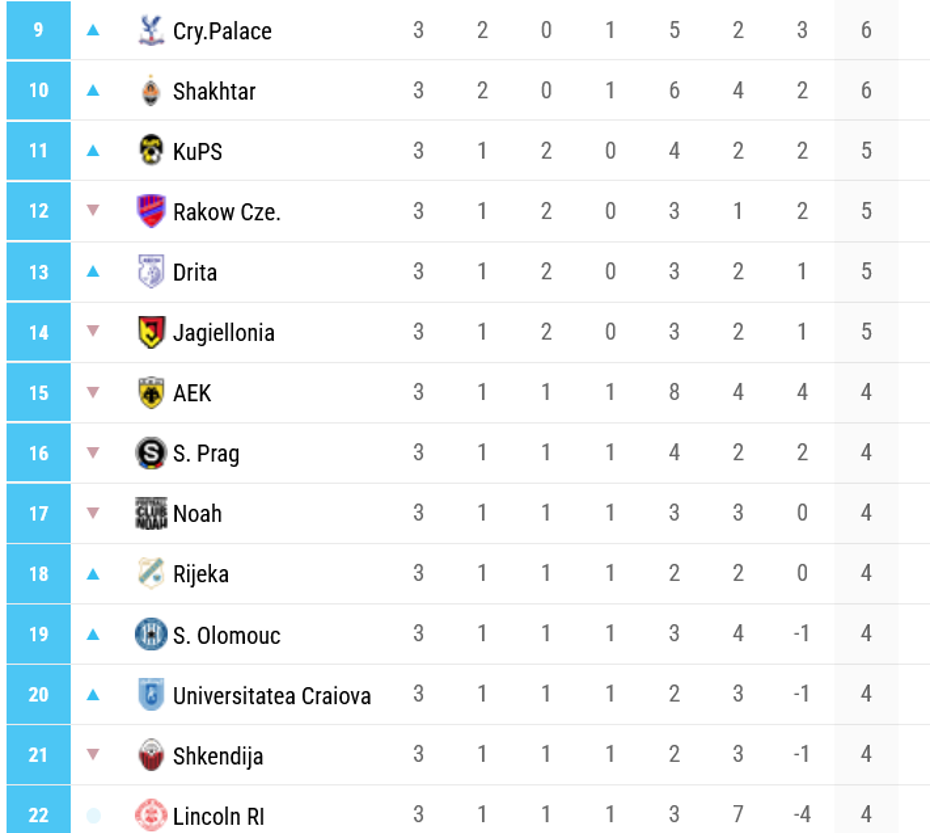Screen dimensions: 930x833
Task: Click the position 22 rank cell
Action: coord(38,815)
